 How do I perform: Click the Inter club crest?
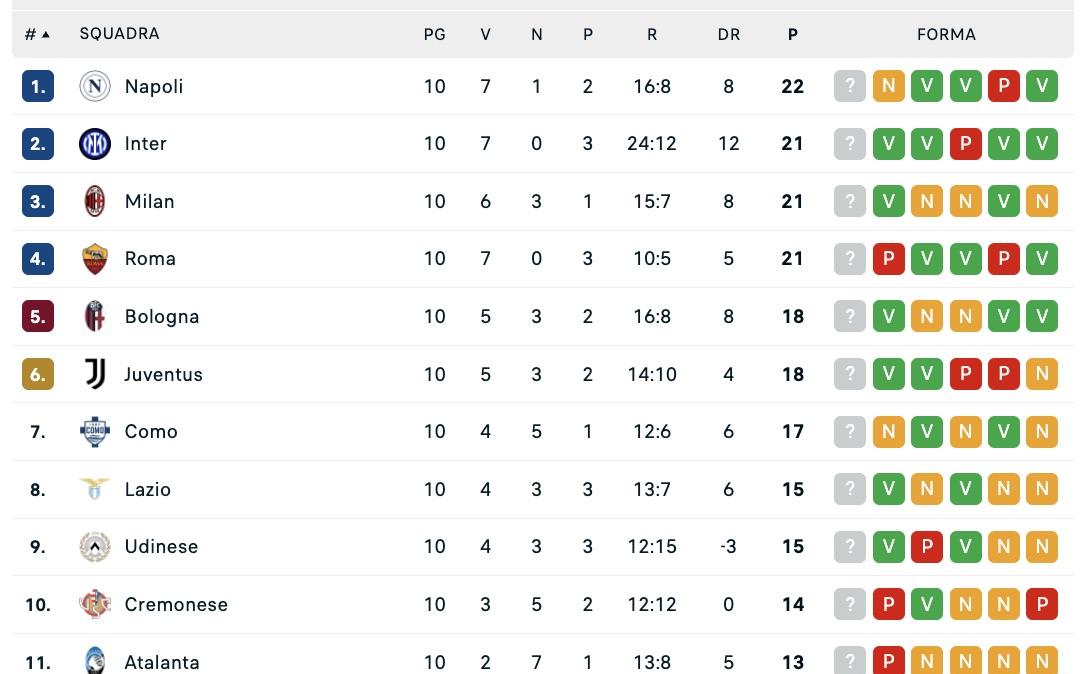point(94,143)
